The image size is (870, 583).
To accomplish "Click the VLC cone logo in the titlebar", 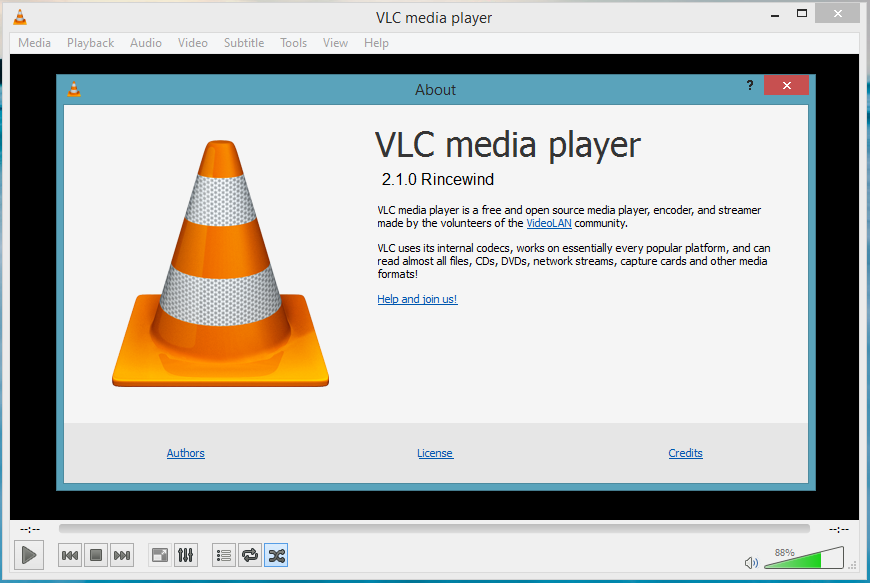I will coord(19,16).
